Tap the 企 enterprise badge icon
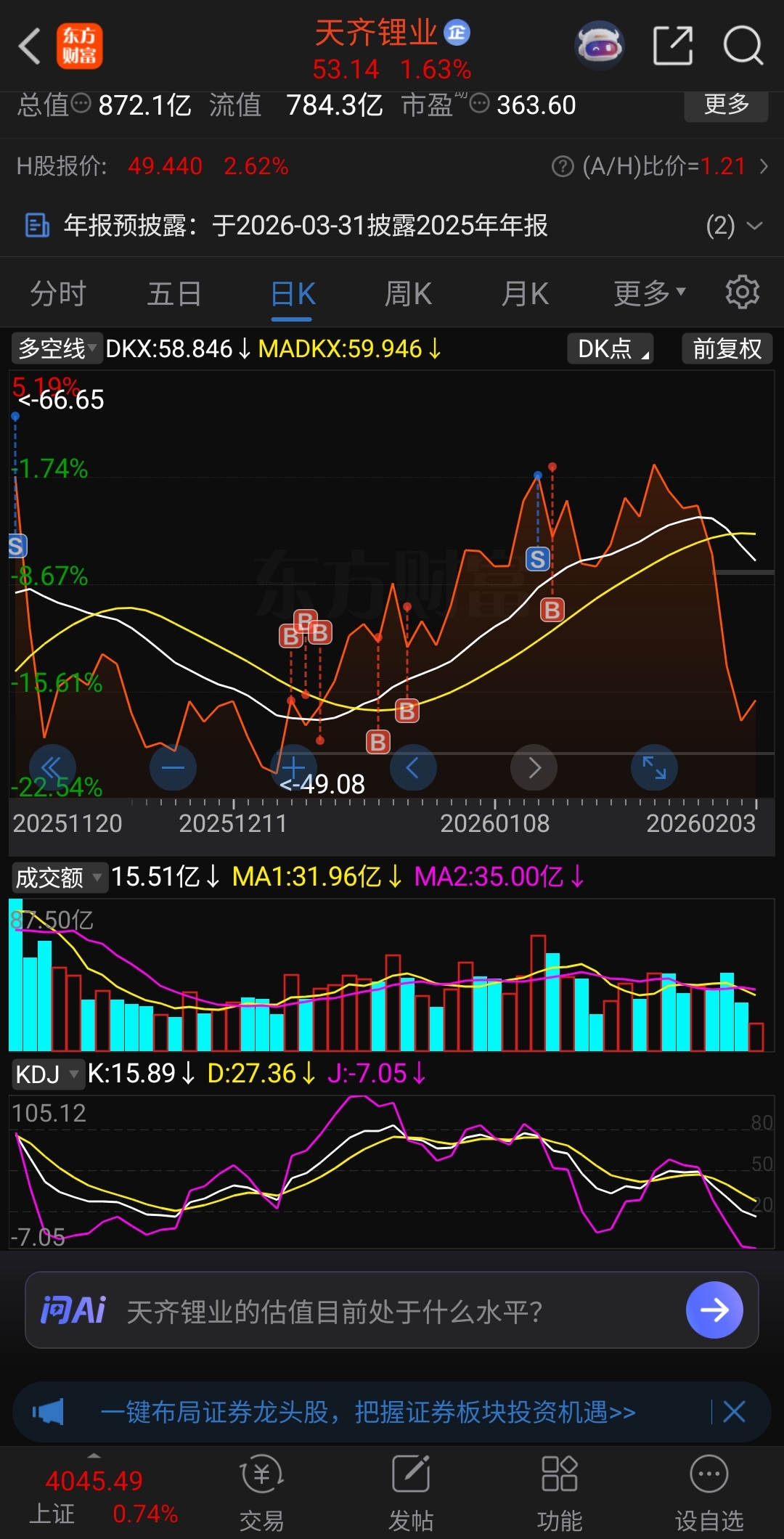The image size is (784, 1539). pos(457,32)
